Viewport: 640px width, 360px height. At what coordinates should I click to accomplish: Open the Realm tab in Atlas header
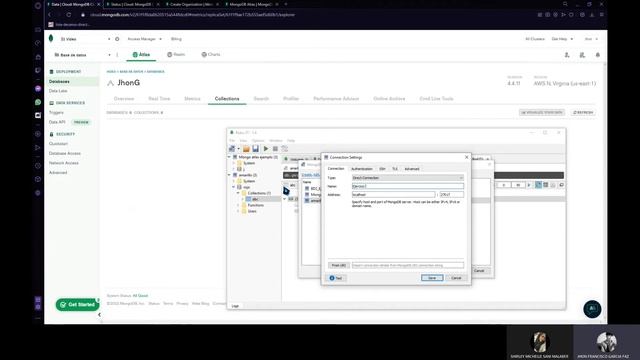[176, 54]
